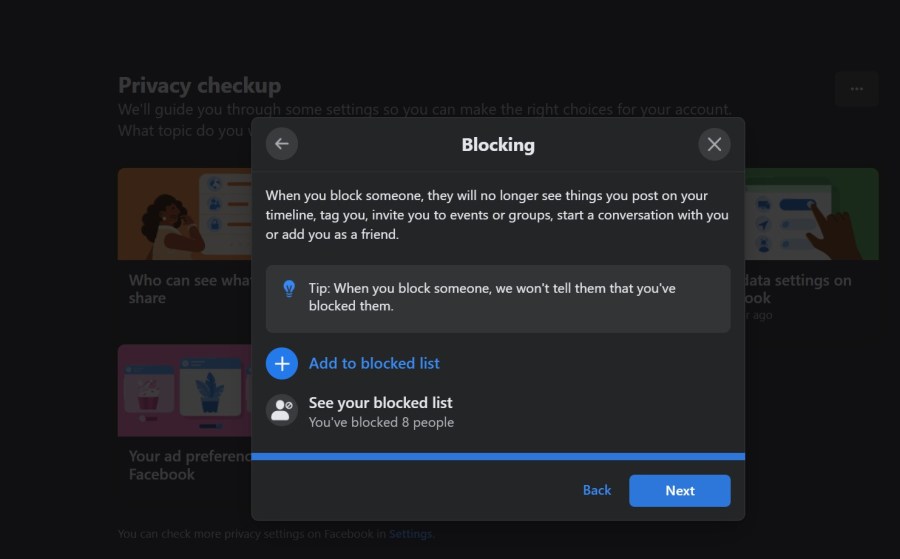Click the ad preferences card illustration
This screenshot has width=900, height=559.
pyautogui.click(x=184, y=390)
